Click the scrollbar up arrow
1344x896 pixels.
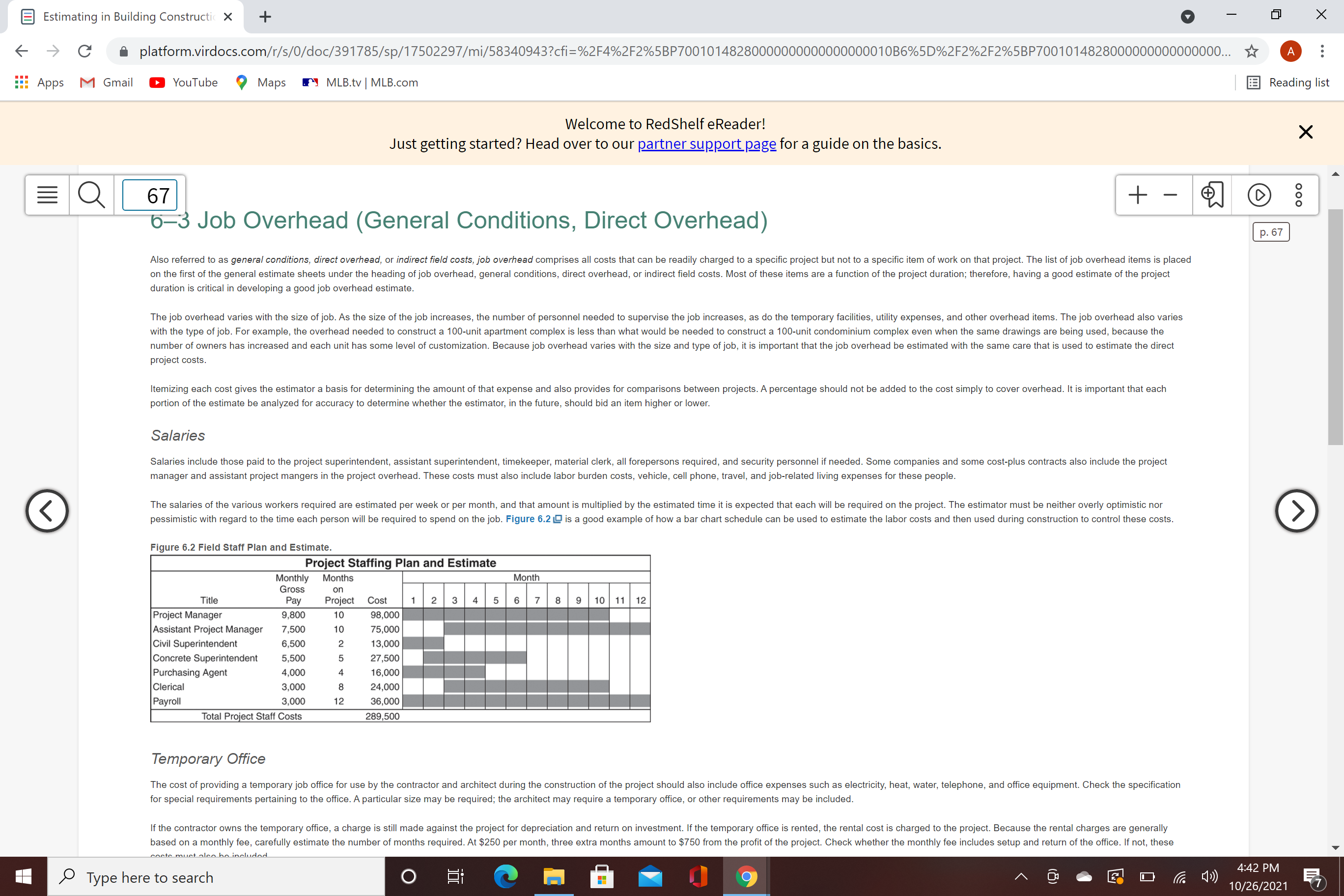(1335, 173)
